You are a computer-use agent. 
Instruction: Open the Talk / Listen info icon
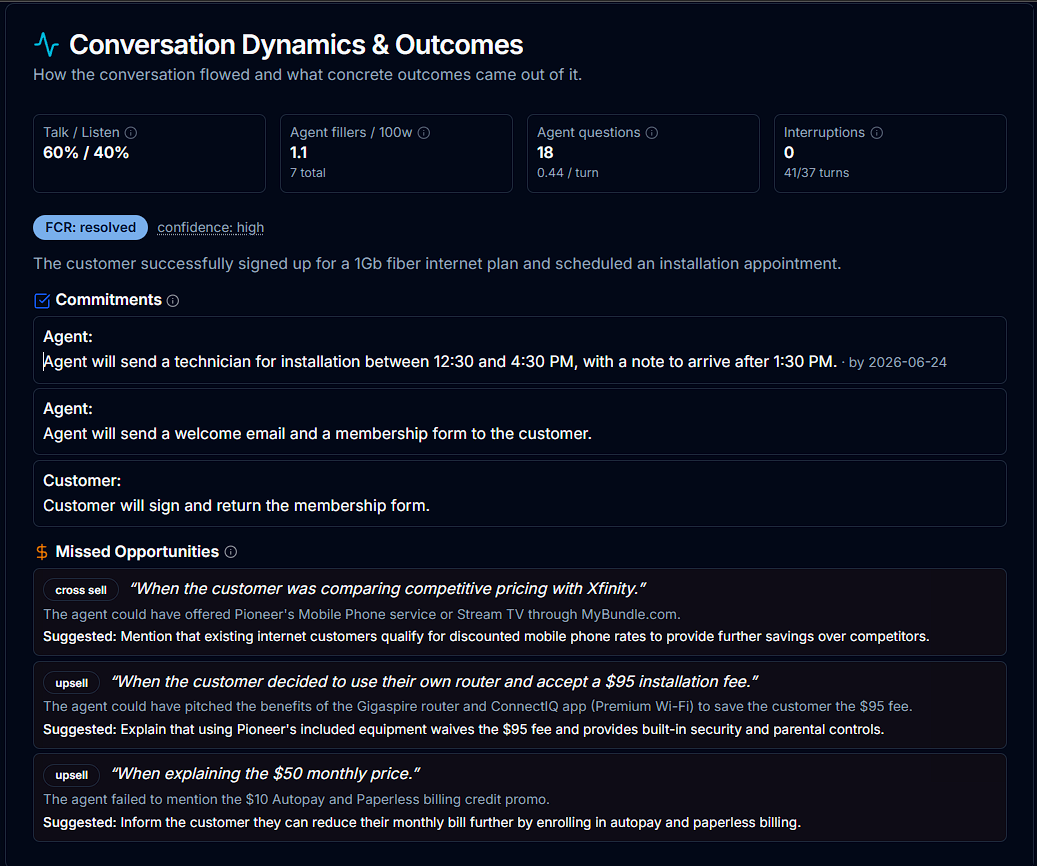(131, 132)
